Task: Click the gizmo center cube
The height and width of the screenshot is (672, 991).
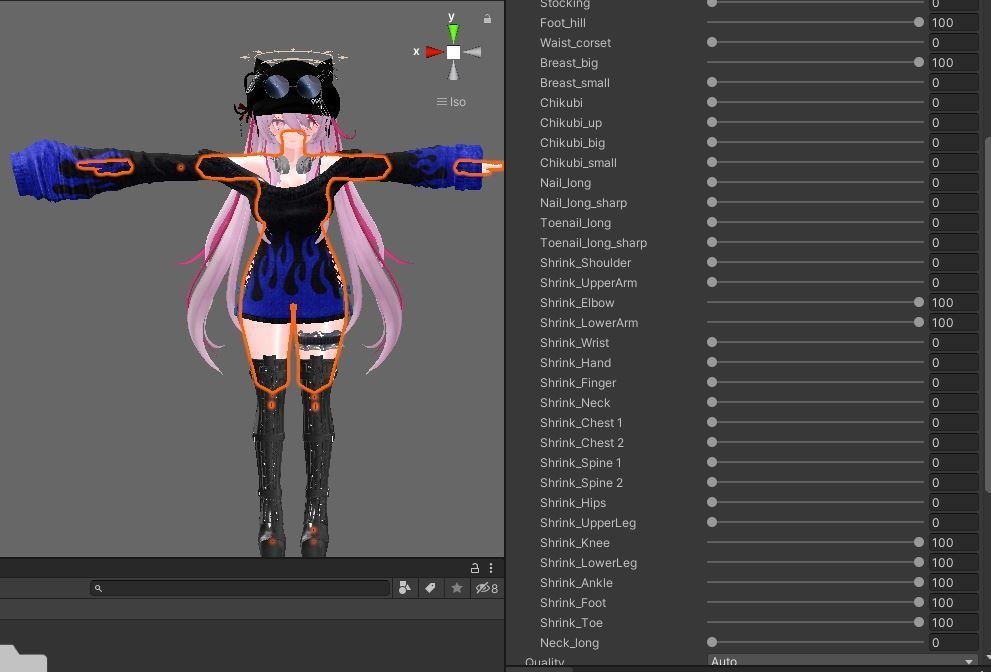Action: (x=453, y=52)
